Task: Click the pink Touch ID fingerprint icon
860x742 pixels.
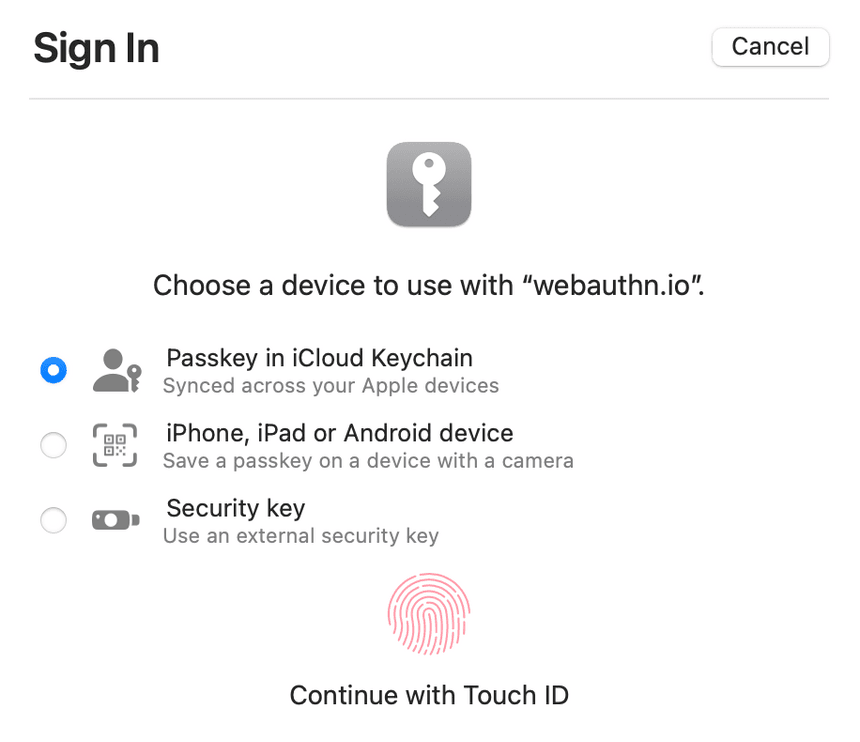Action: tap(429, 614)
